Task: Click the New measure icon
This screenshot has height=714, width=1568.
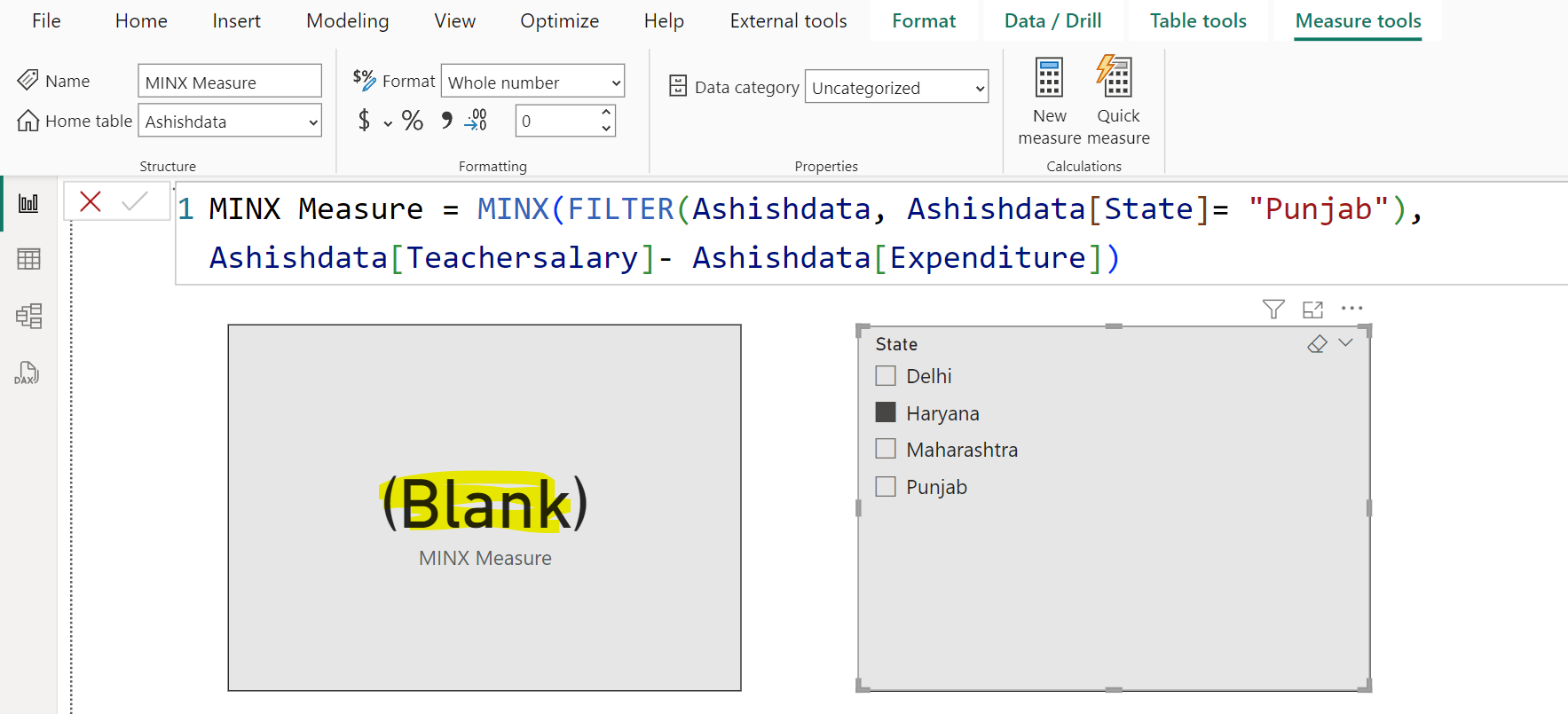Action: (1049, 78)
